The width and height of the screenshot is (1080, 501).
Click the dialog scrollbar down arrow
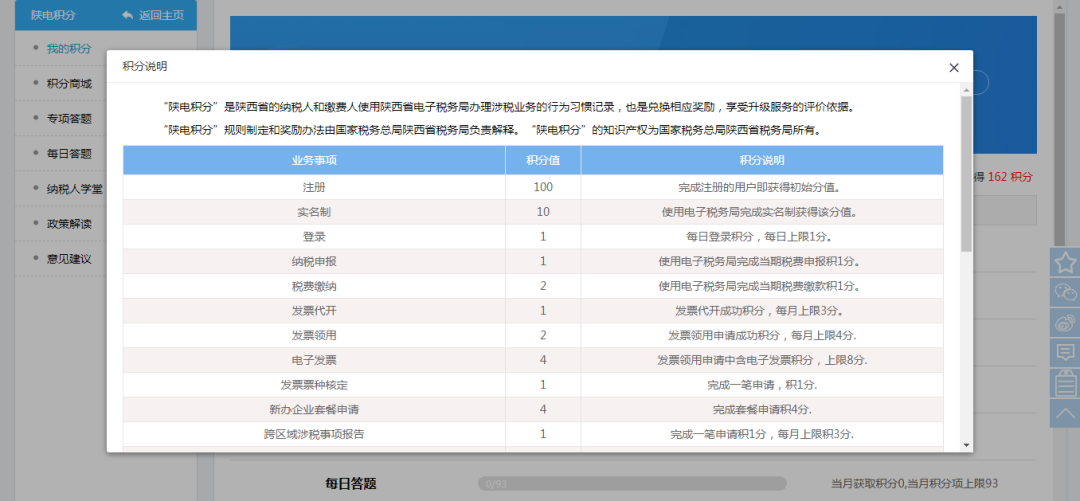[966, 445]
